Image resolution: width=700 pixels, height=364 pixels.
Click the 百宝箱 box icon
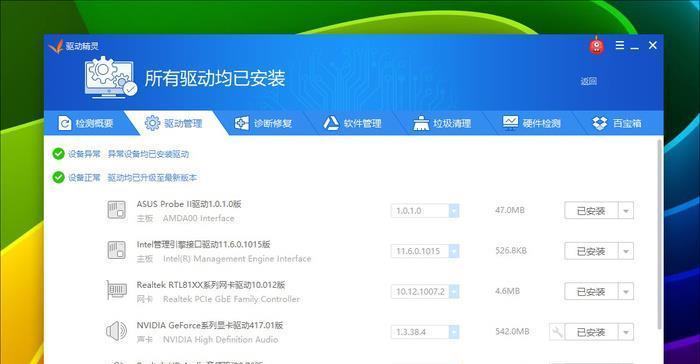coord(600,123)
